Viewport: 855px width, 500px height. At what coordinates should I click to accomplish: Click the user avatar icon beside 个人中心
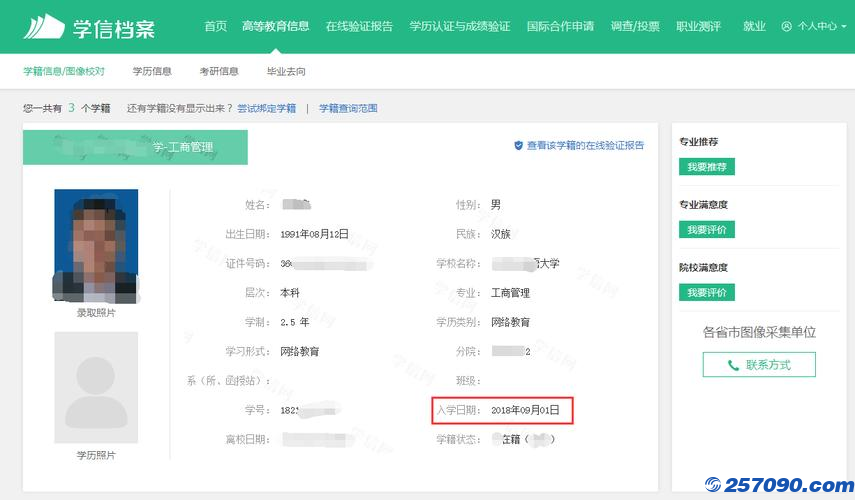pyautogui.click(x=786, y=27)
